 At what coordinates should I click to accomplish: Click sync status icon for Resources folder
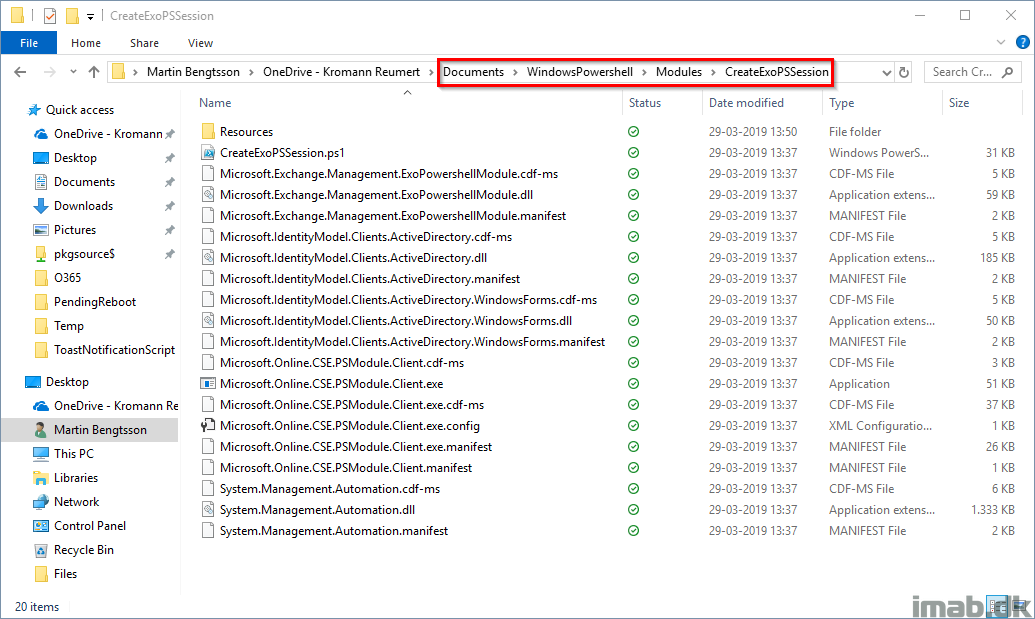click(634, 131)
